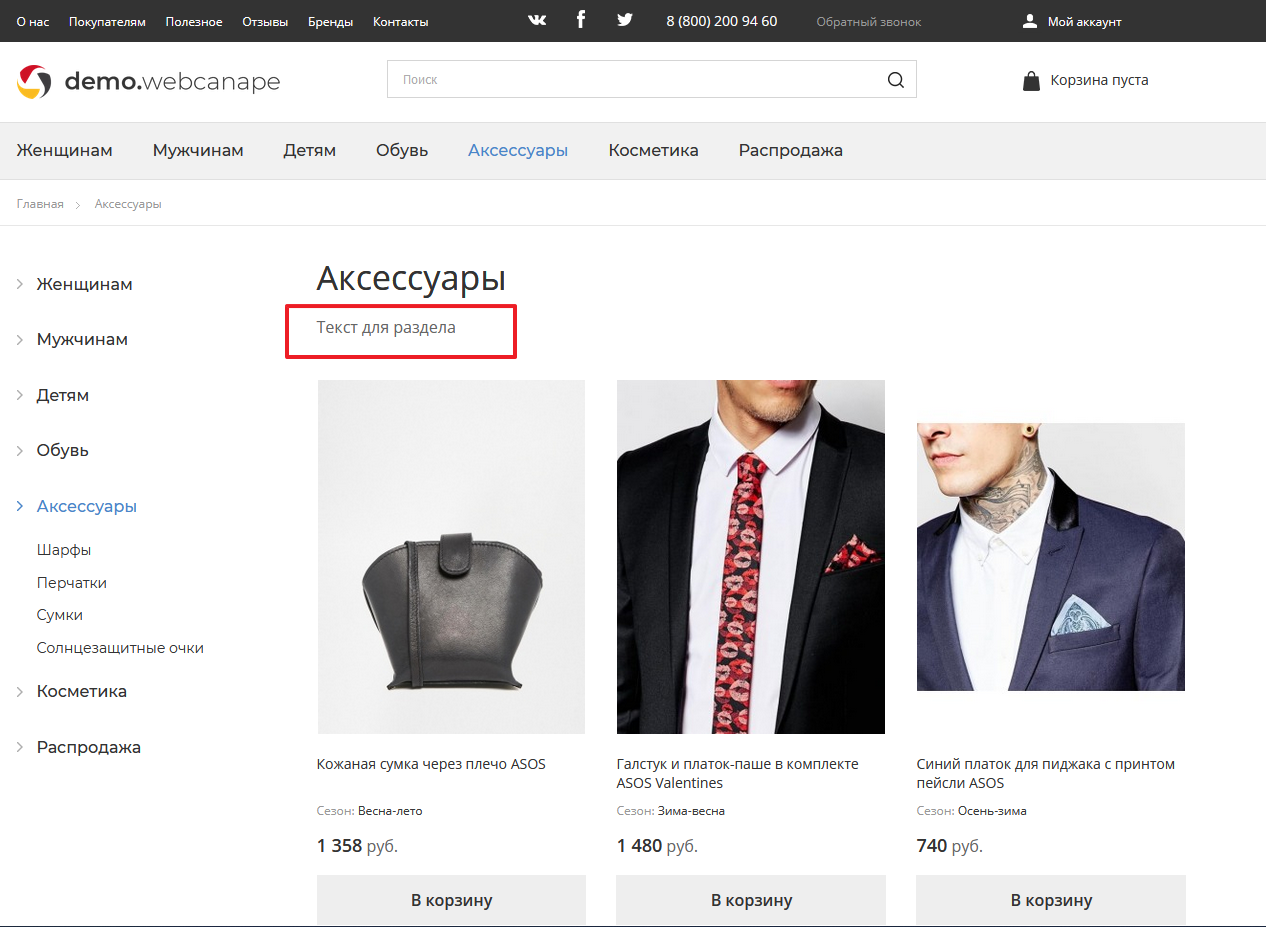Open the Facebook page icon
1266x927 pixels.
(x=581, y=20)
